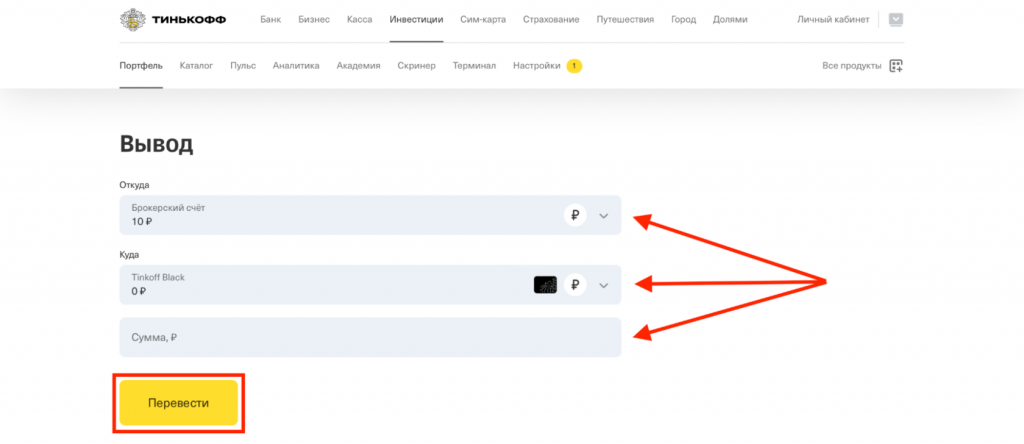Click the ruble icon in the brokerage account field
1024x444 pixels.
pyautogui.click(x=575, y=215)
